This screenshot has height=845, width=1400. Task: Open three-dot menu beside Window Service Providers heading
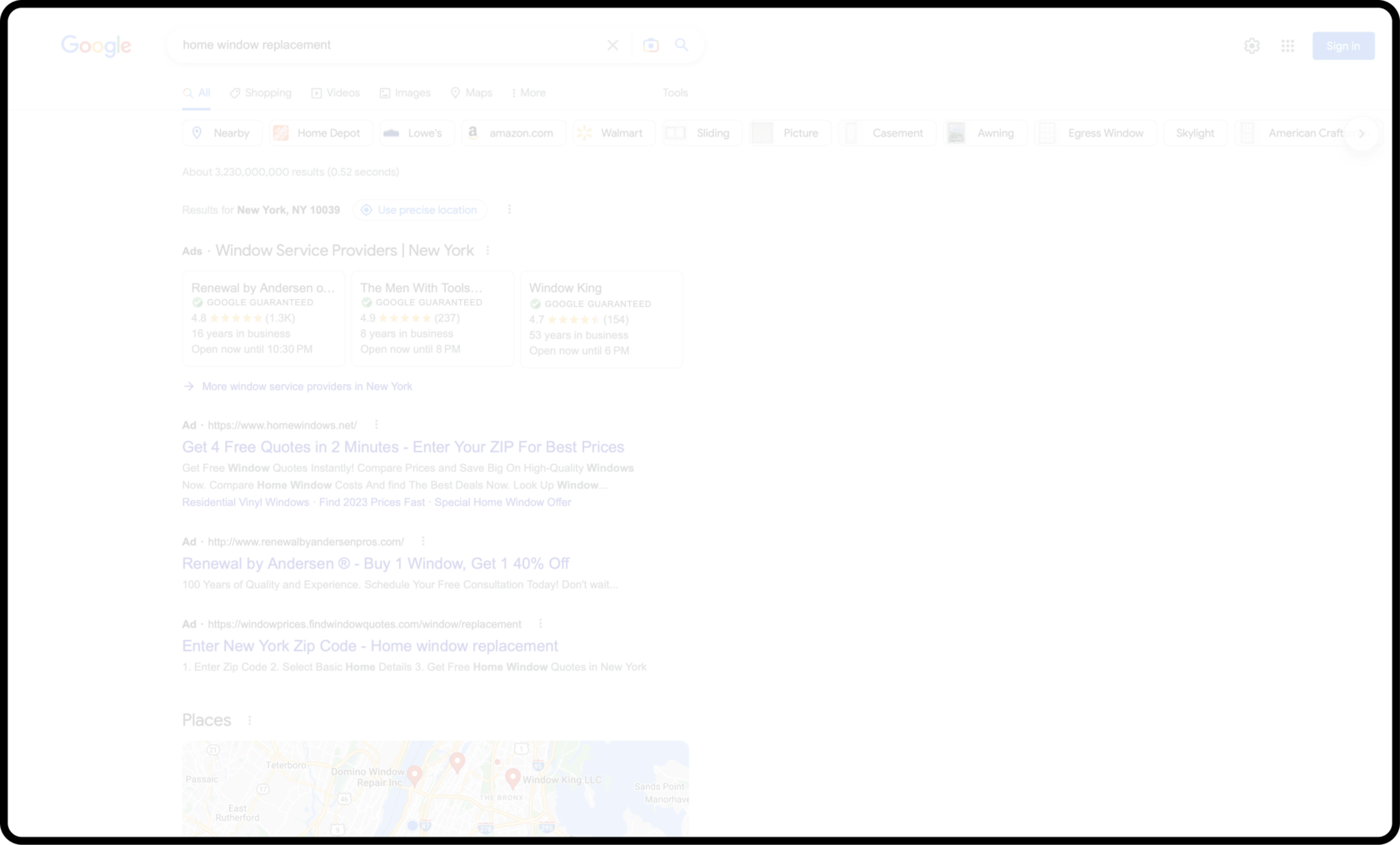click(x=487, y=250)
